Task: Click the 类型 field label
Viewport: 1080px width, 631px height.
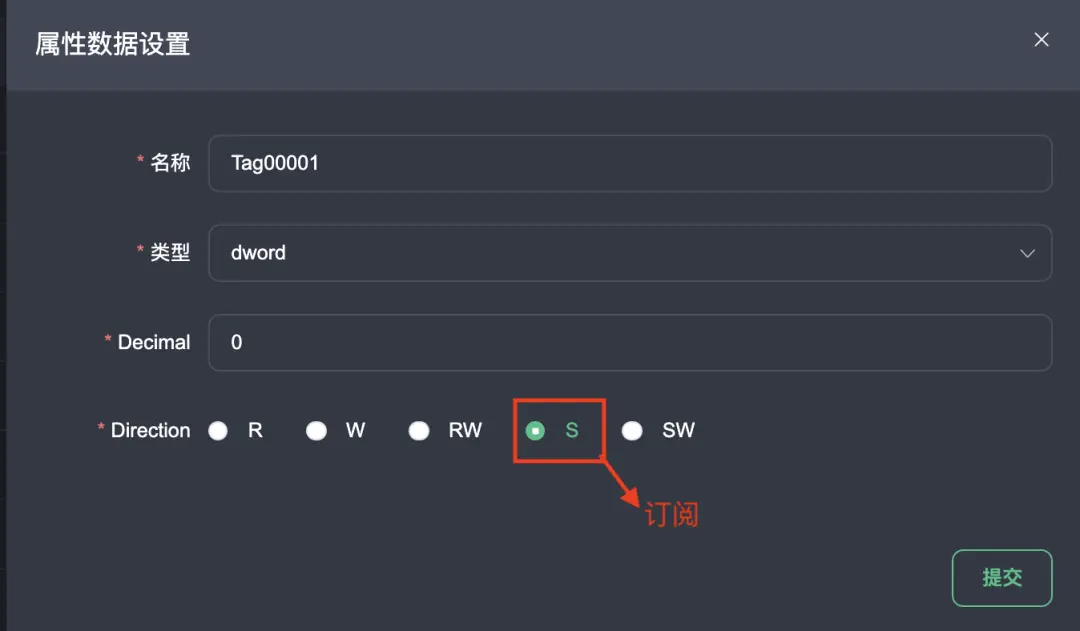Action: click(170, 253)
